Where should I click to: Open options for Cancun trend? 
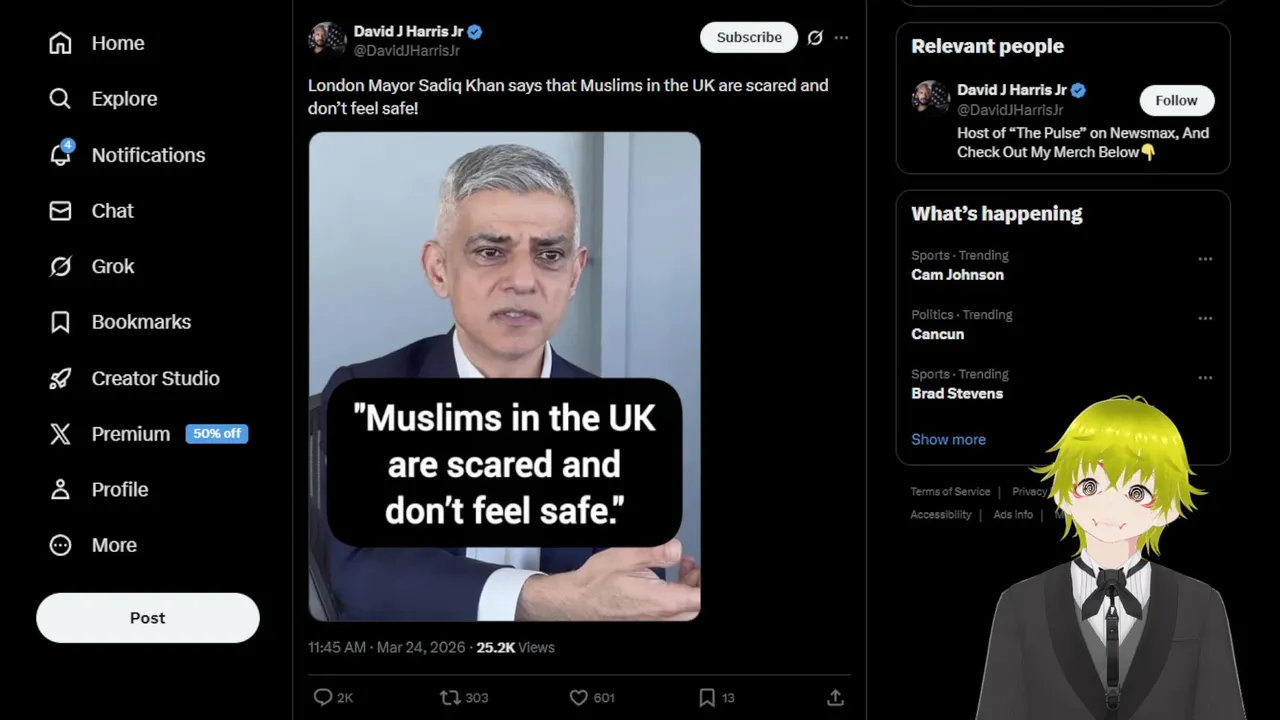[x=1205, y=318]
